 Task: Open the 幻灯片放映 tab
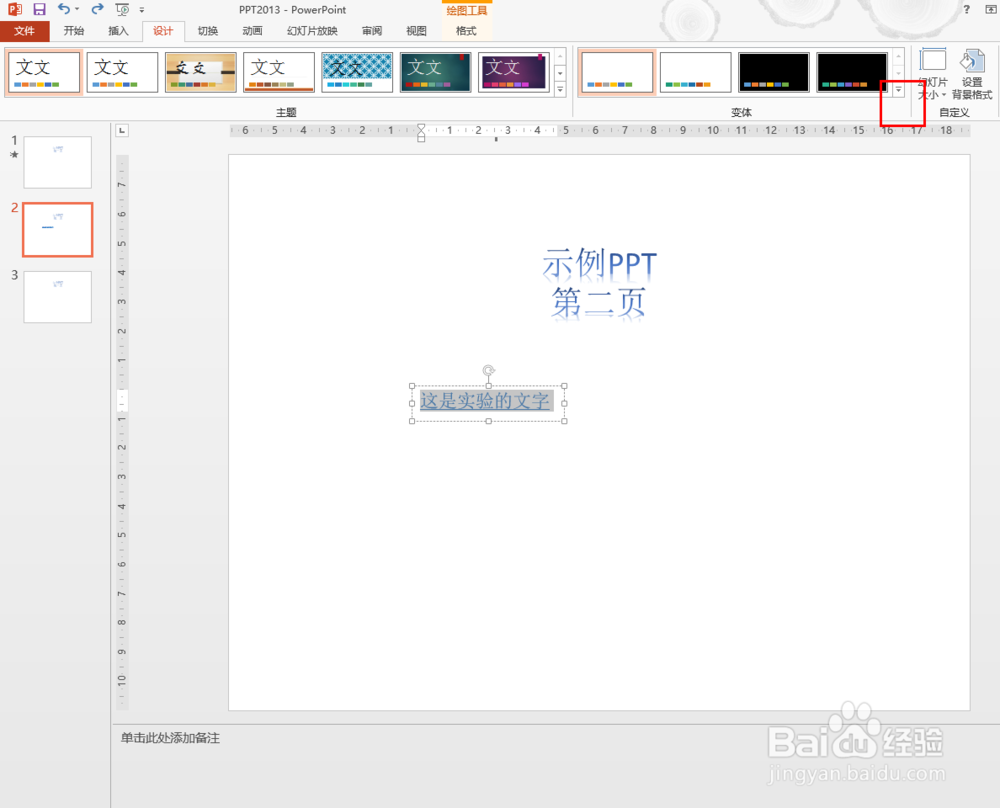[x=312, y=31]
